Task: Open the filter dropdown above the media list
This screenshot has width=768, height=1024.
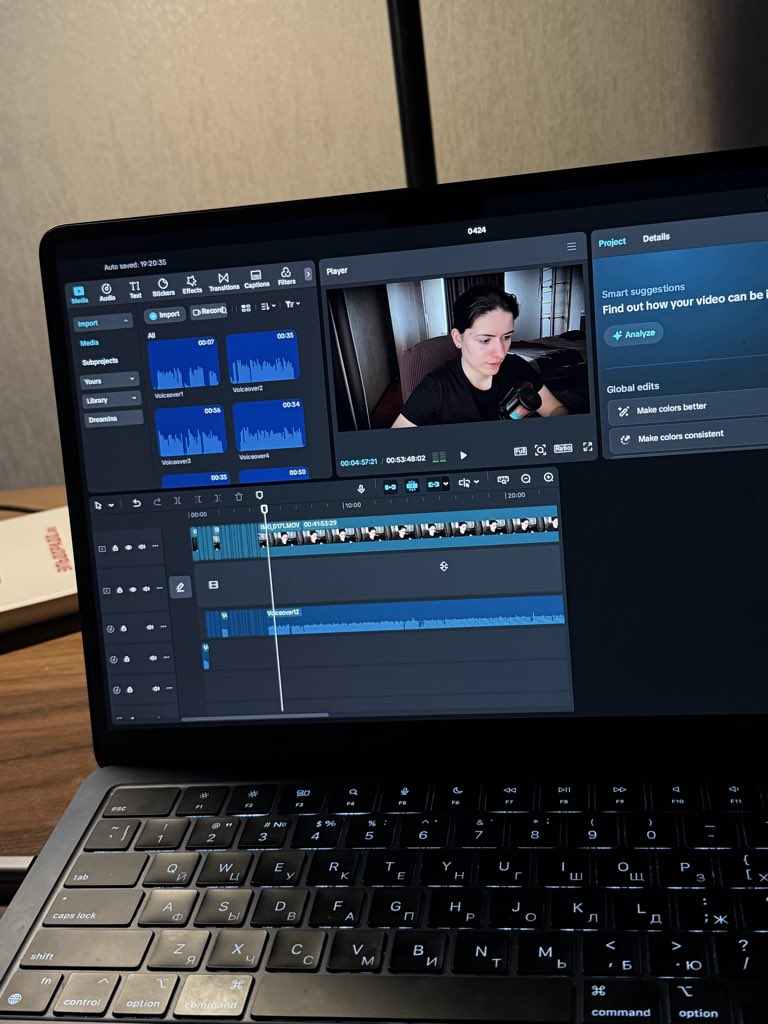Action: (x=292, y=304)
